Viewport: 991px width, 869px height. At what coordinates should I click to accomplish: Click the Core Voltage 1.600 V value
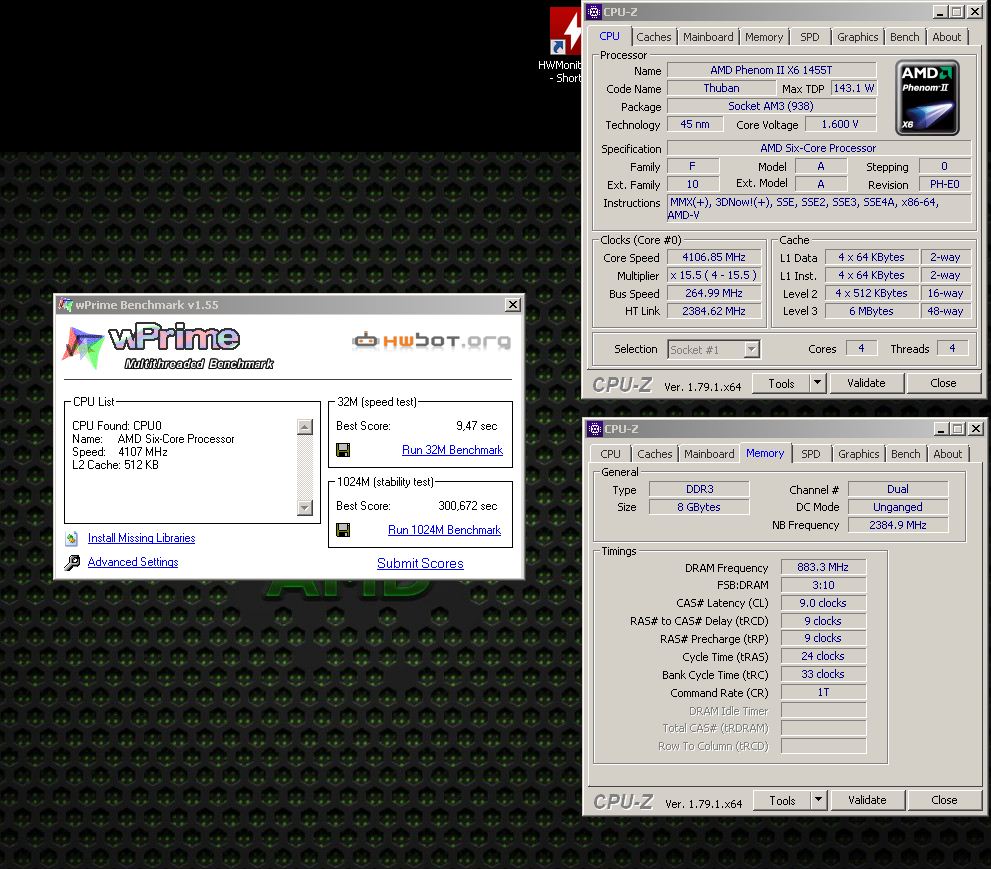point(840,125)
